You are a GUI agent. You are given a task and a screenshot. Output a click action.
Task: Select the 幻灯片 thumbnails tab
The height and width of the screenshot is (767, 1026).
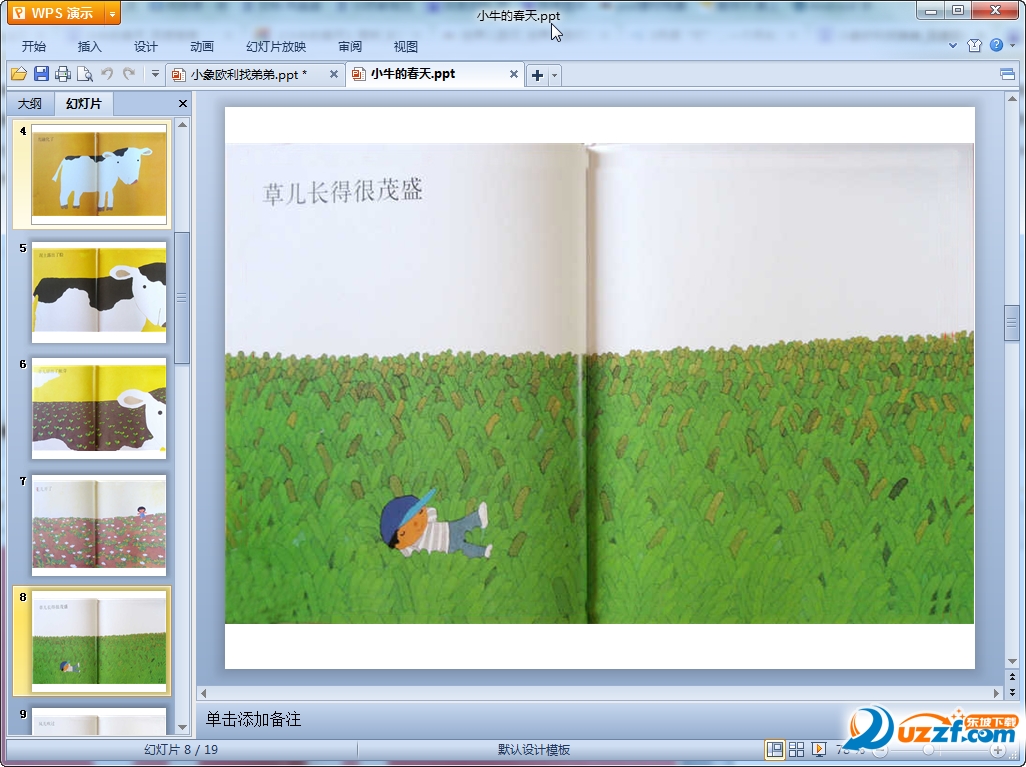click(84, 103)
